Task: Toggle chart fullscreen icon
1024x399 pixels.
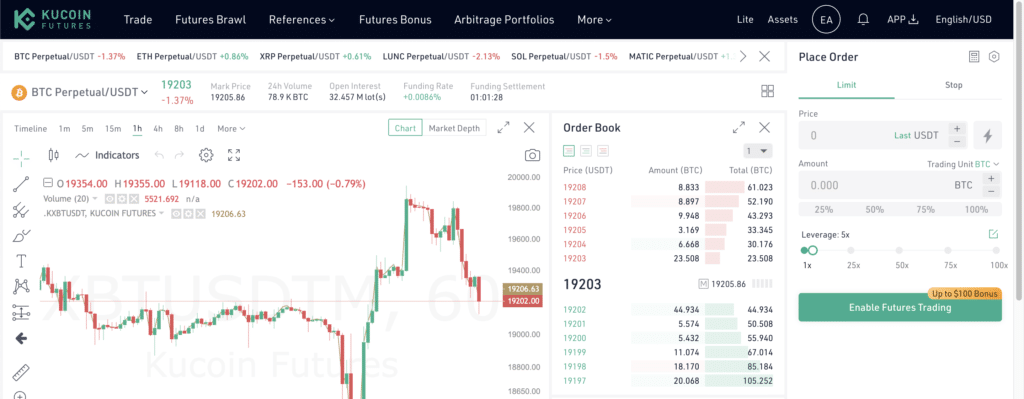Action: click(234, 155)
